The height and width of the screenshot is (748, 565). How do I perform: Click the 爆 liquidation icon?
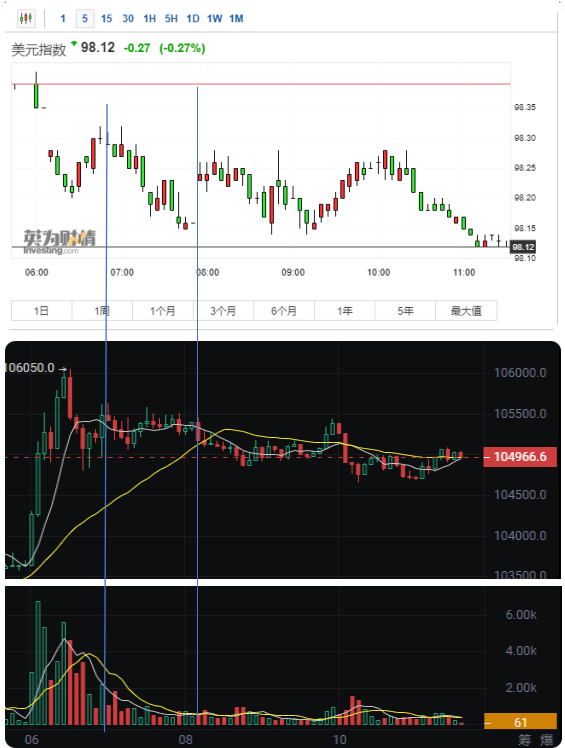[547, 739]
